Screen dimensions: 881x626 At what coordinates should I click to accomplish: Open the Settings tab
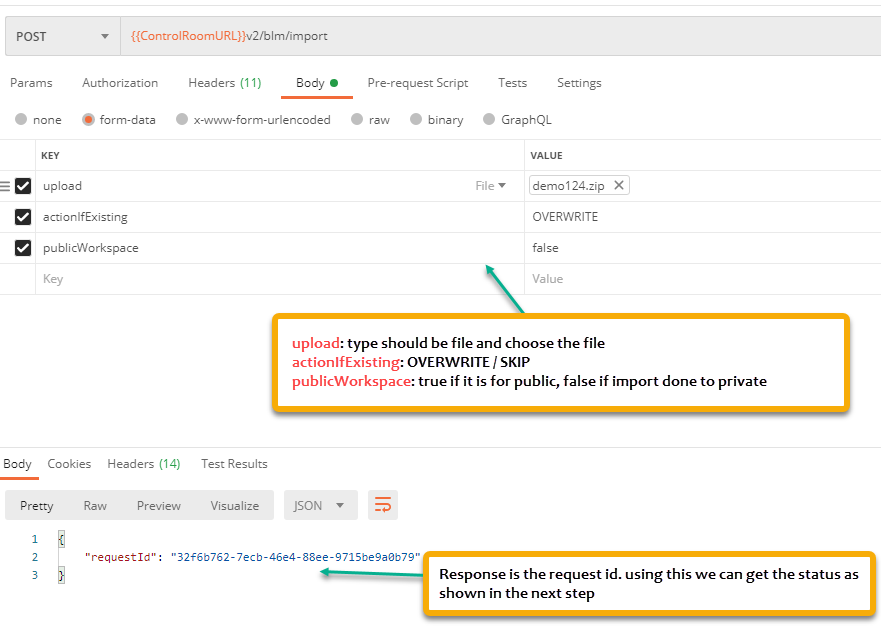tap(579, 83)
